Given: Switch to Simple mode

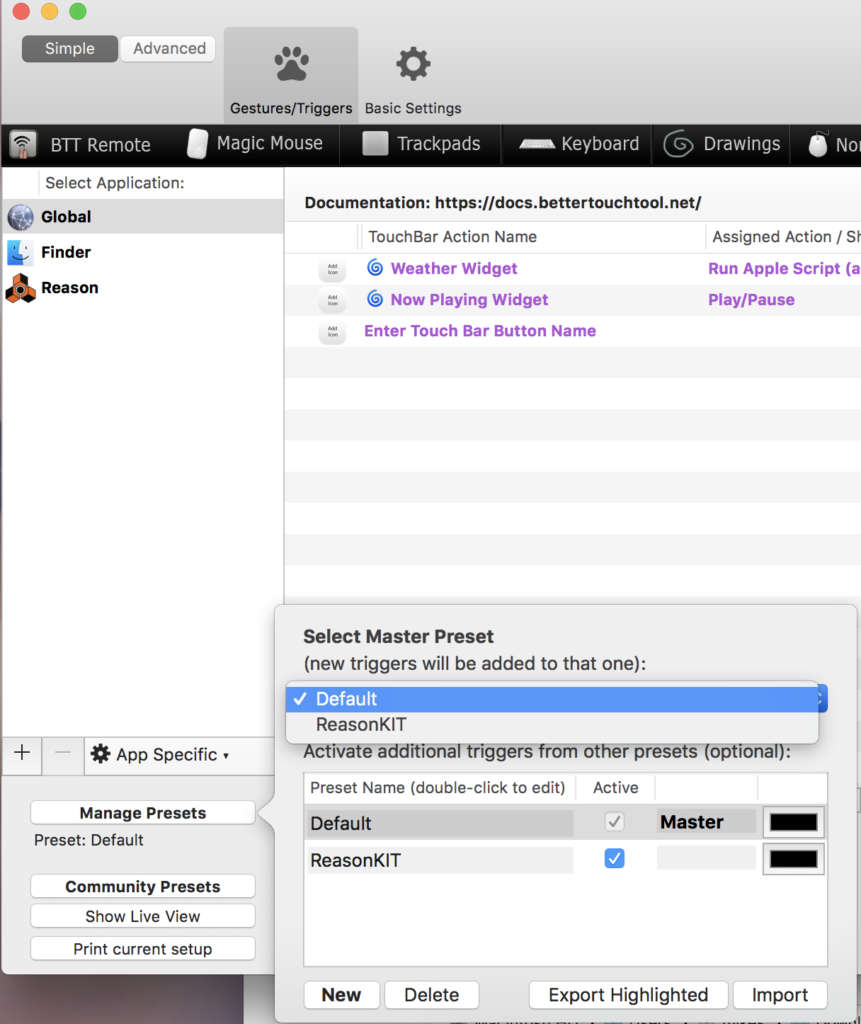Looking at the screenshot, I should [70, 49].
